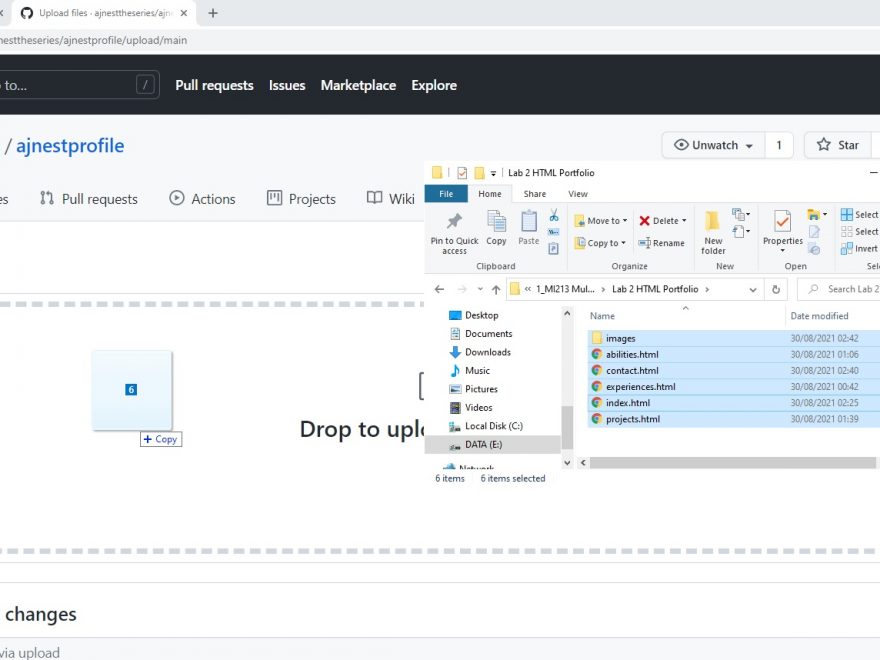Expand the Move to dropdown
This screenshot has height=660, width=880.
[x=601, y=221]
